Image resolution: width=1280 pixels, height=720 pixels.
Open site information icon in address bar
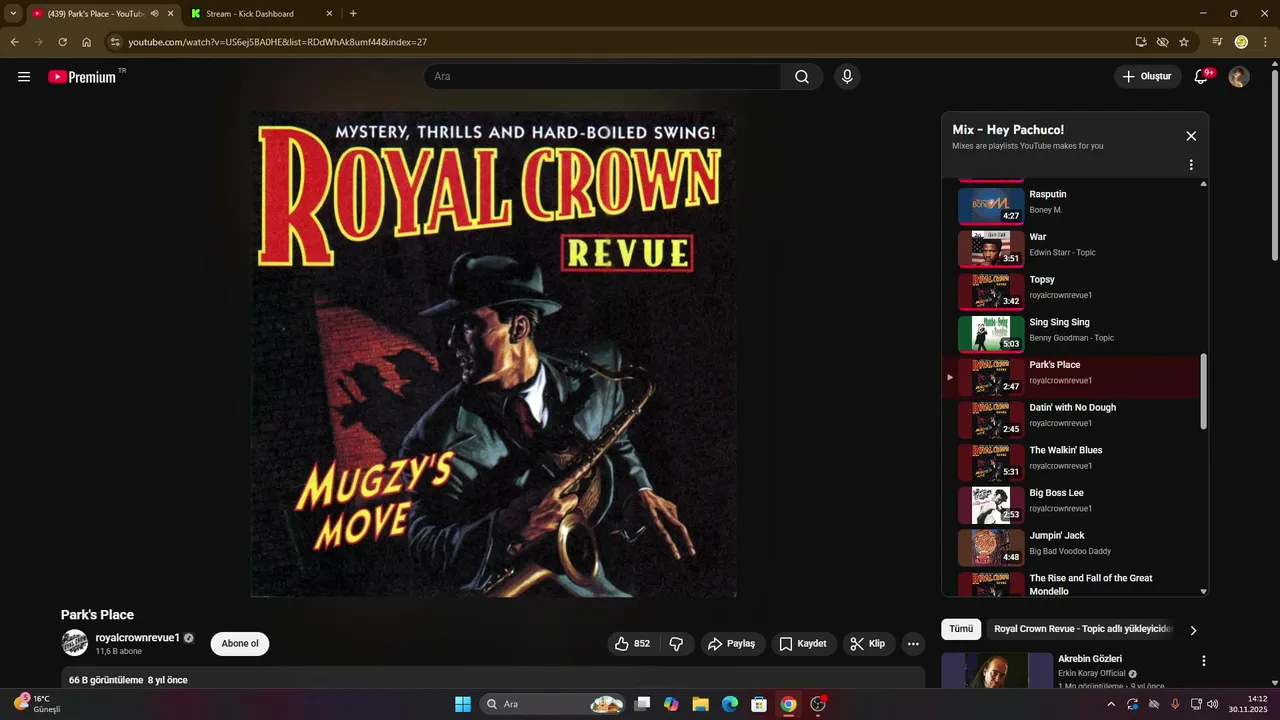click(x=115, y=42)
